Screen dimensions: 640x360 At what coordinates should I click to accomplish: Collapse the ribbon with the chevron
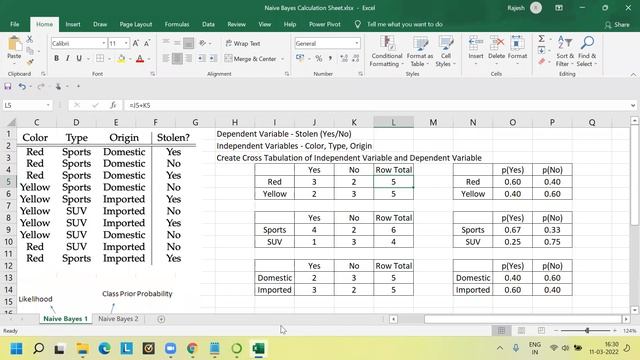(x=633, y=74)
